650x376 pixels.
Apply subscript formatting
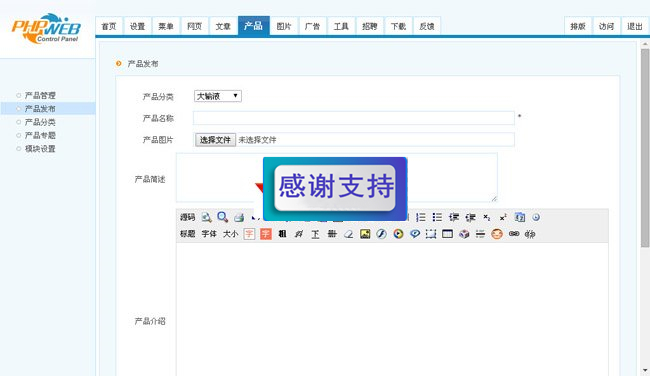(x=487, y=217)
